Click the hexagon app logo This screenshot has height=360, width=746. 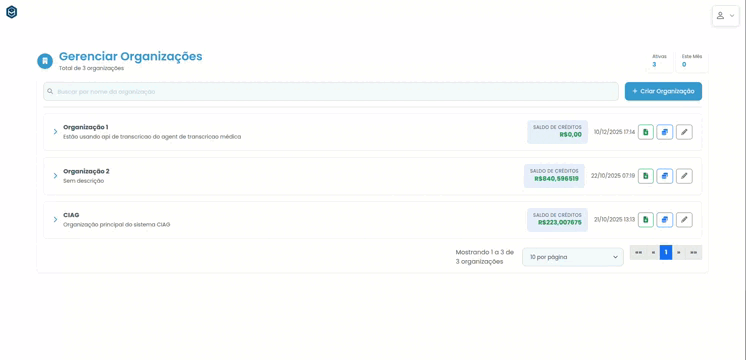(11, 12)
